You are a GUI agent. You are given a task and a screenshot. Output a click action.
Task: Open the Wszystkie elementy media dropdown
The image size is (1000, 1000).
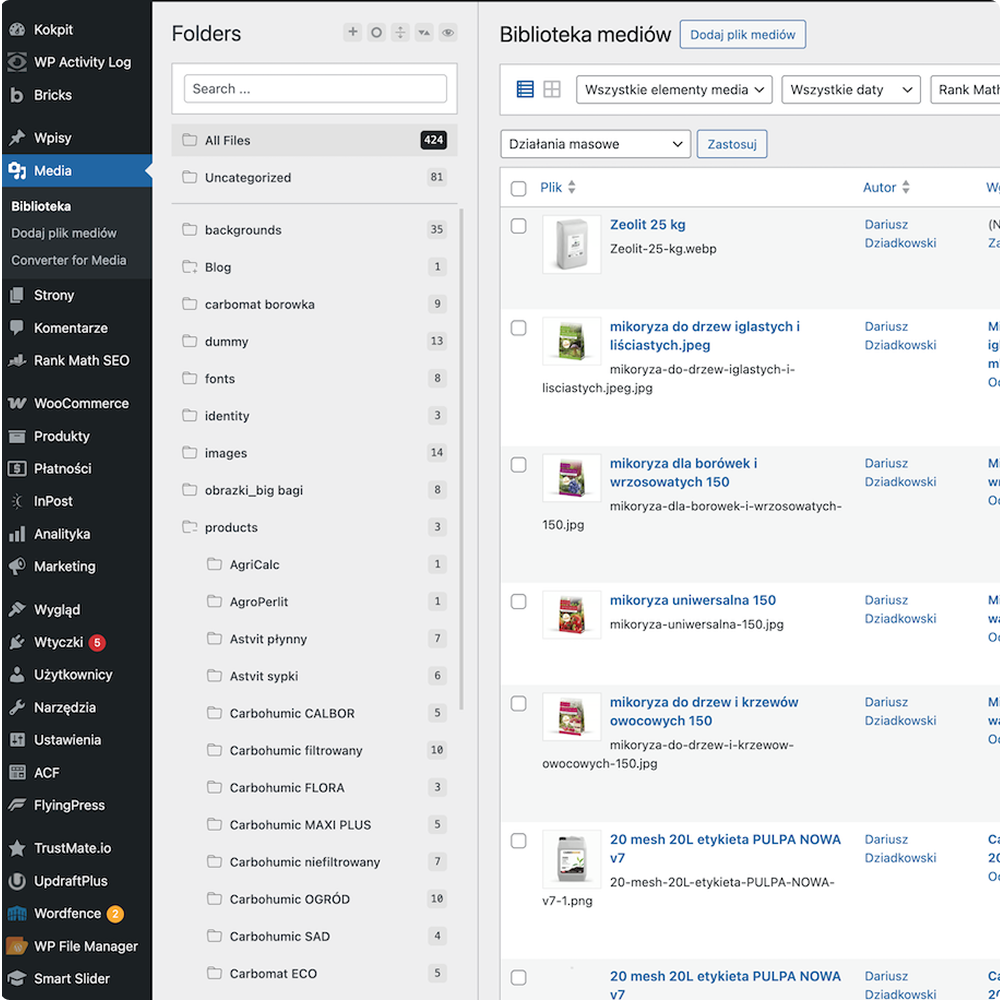click(674, 90)
